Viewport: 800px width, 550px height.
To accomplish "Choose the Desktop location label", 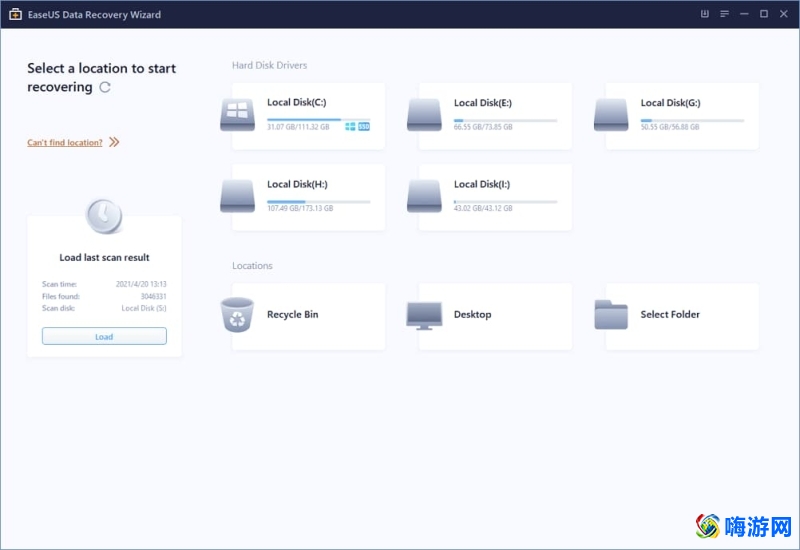I will point(472,314).
